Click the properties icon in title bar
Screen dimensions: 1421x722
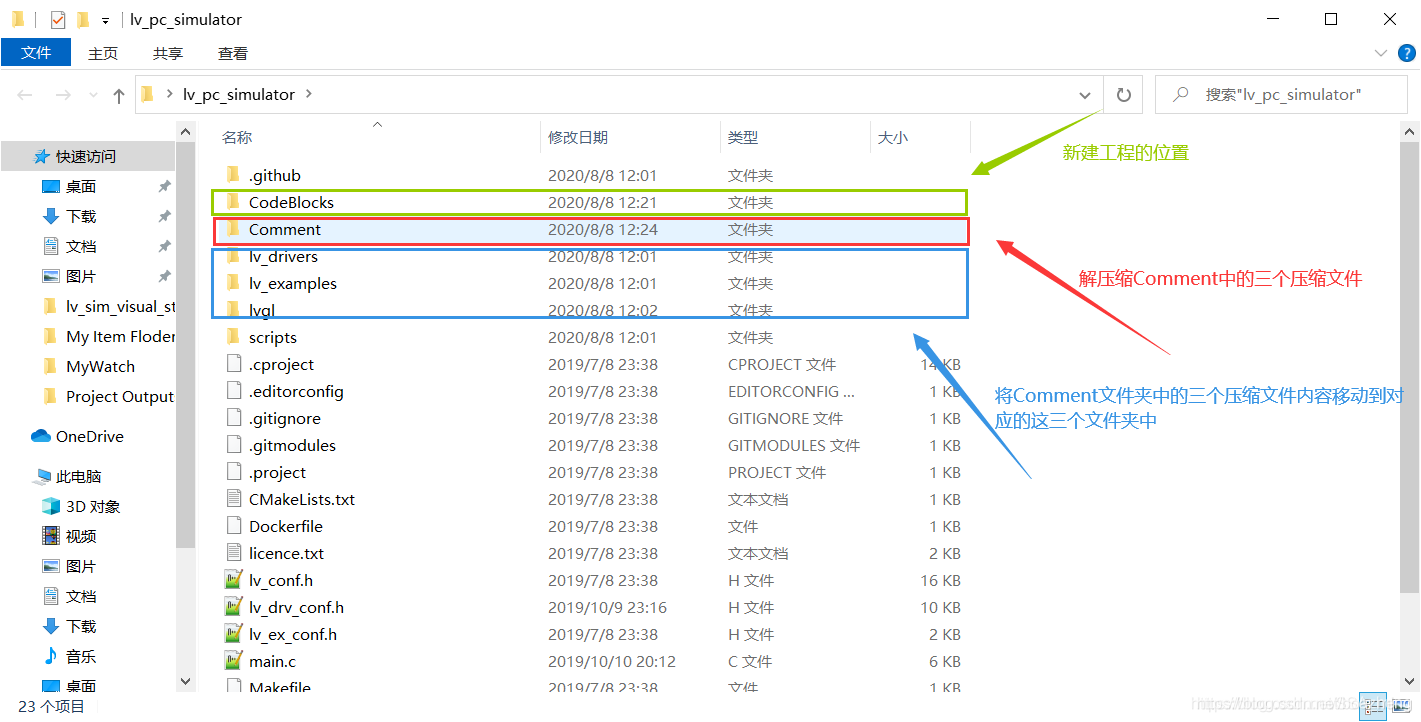(58, 19)
